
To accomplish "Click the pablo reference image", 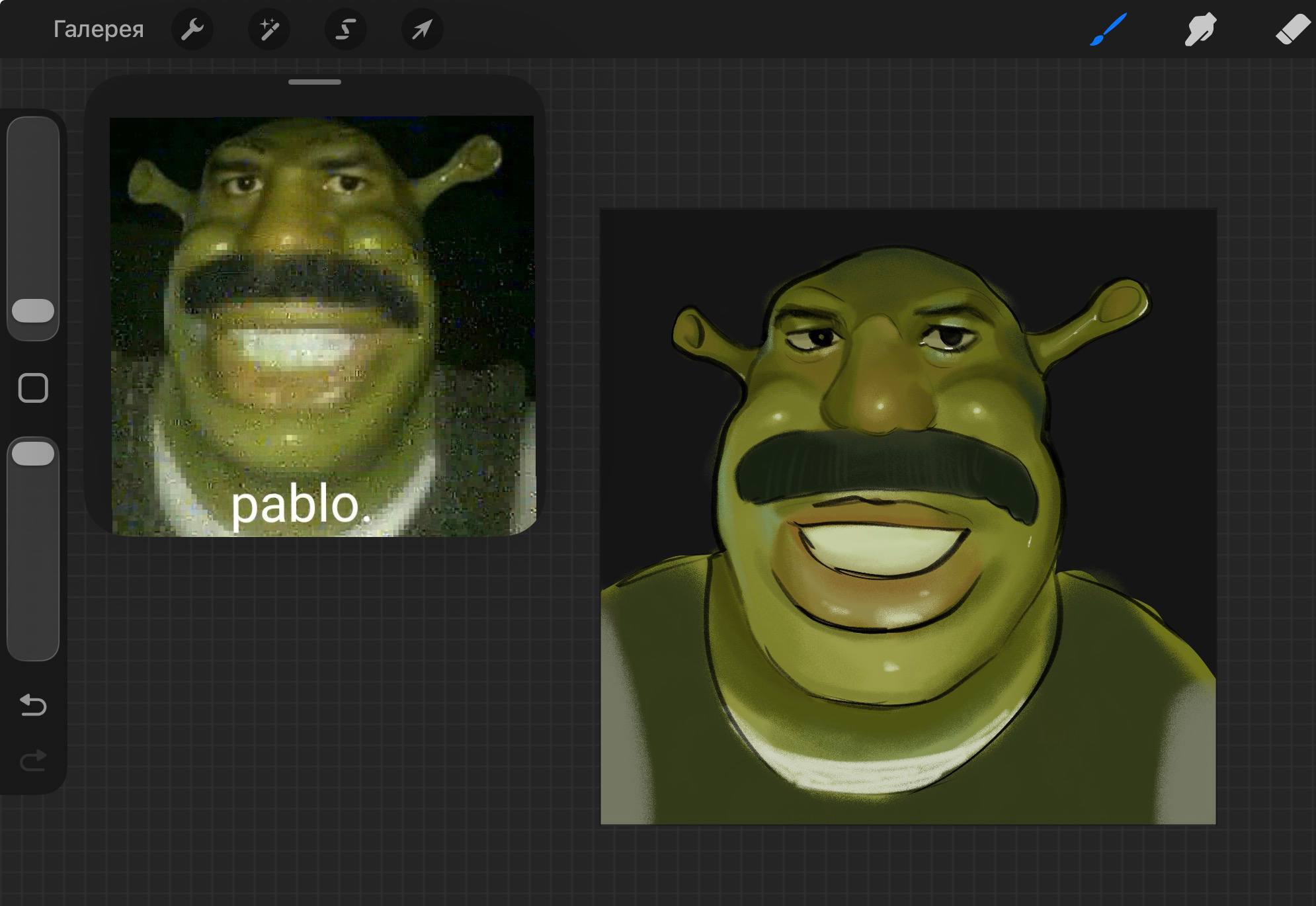I will tap(323, 326).
